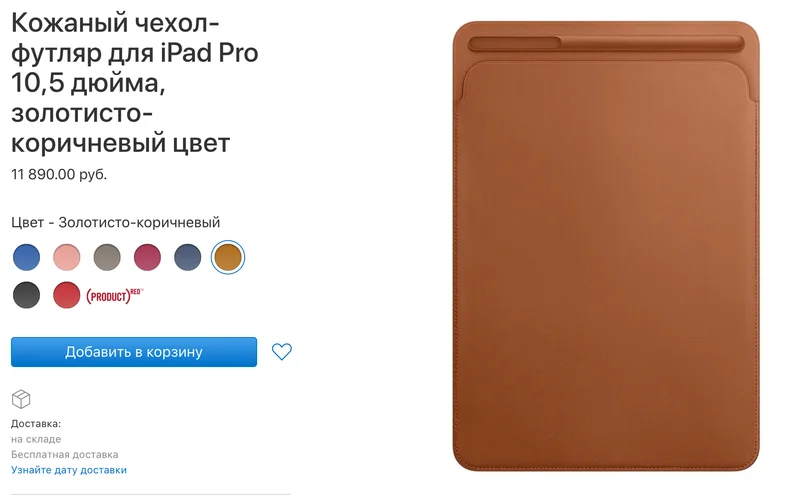Pick the black color swatch

coord(26,295)
